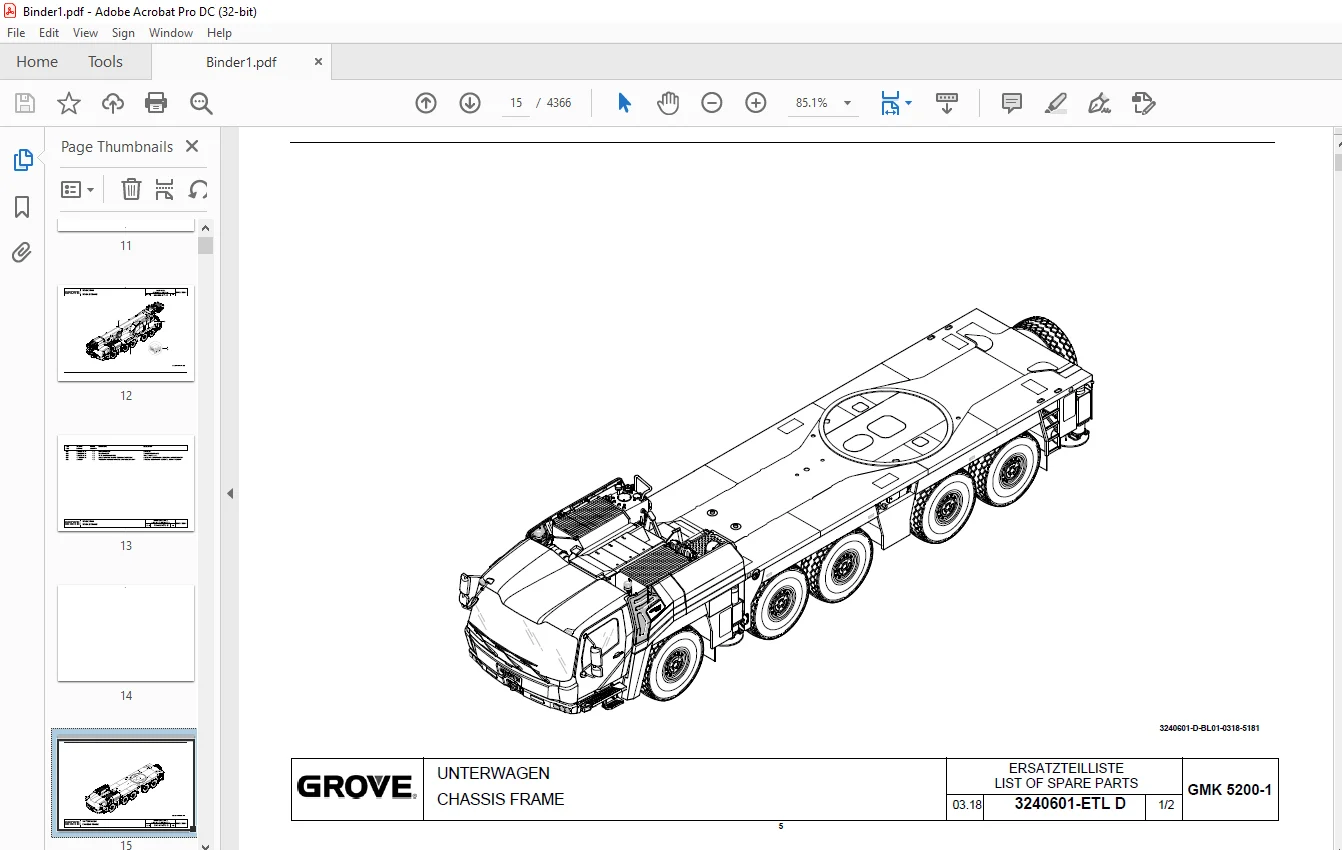Zoom in with the plus button

click(x=756, y=103)
